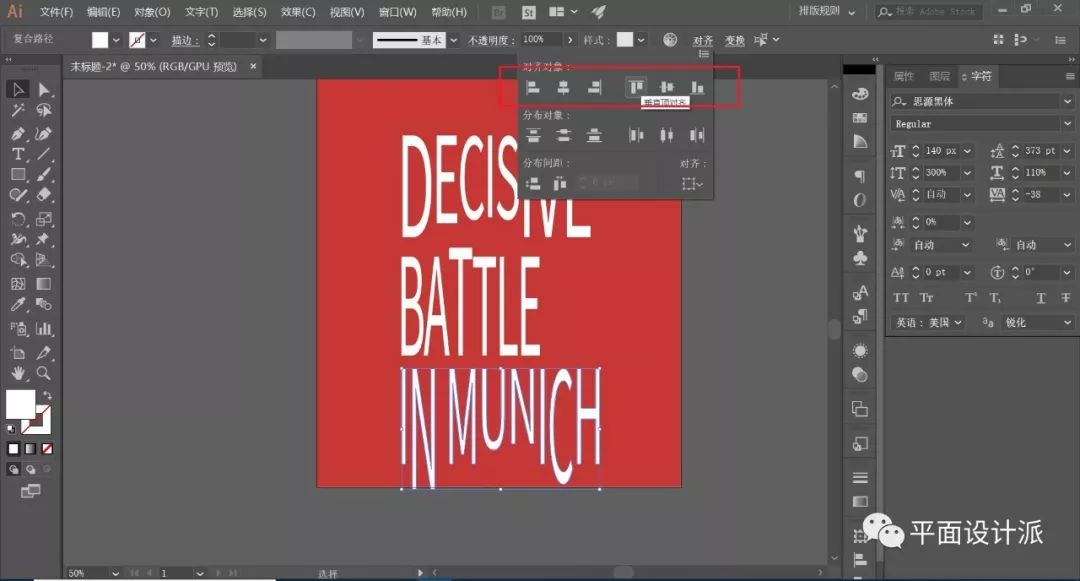Choose the Hand tool
Image resolution: width=1080 pixels, height=581 pixels.
coord(18,373)
